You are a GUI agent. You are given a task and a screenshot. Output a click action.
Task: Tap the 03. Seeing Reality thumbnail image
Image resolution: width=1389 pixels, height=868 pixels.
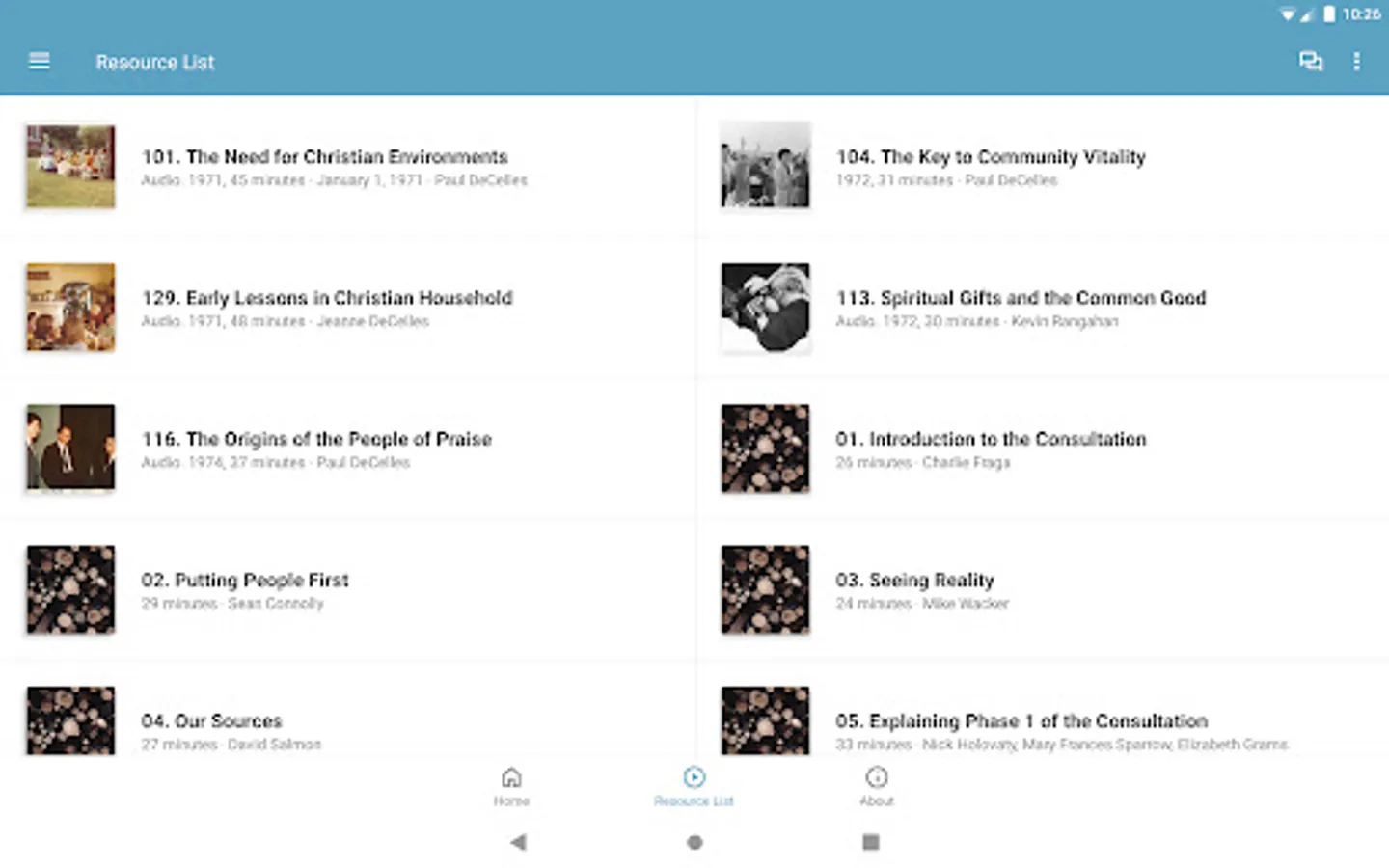(765, 589)
